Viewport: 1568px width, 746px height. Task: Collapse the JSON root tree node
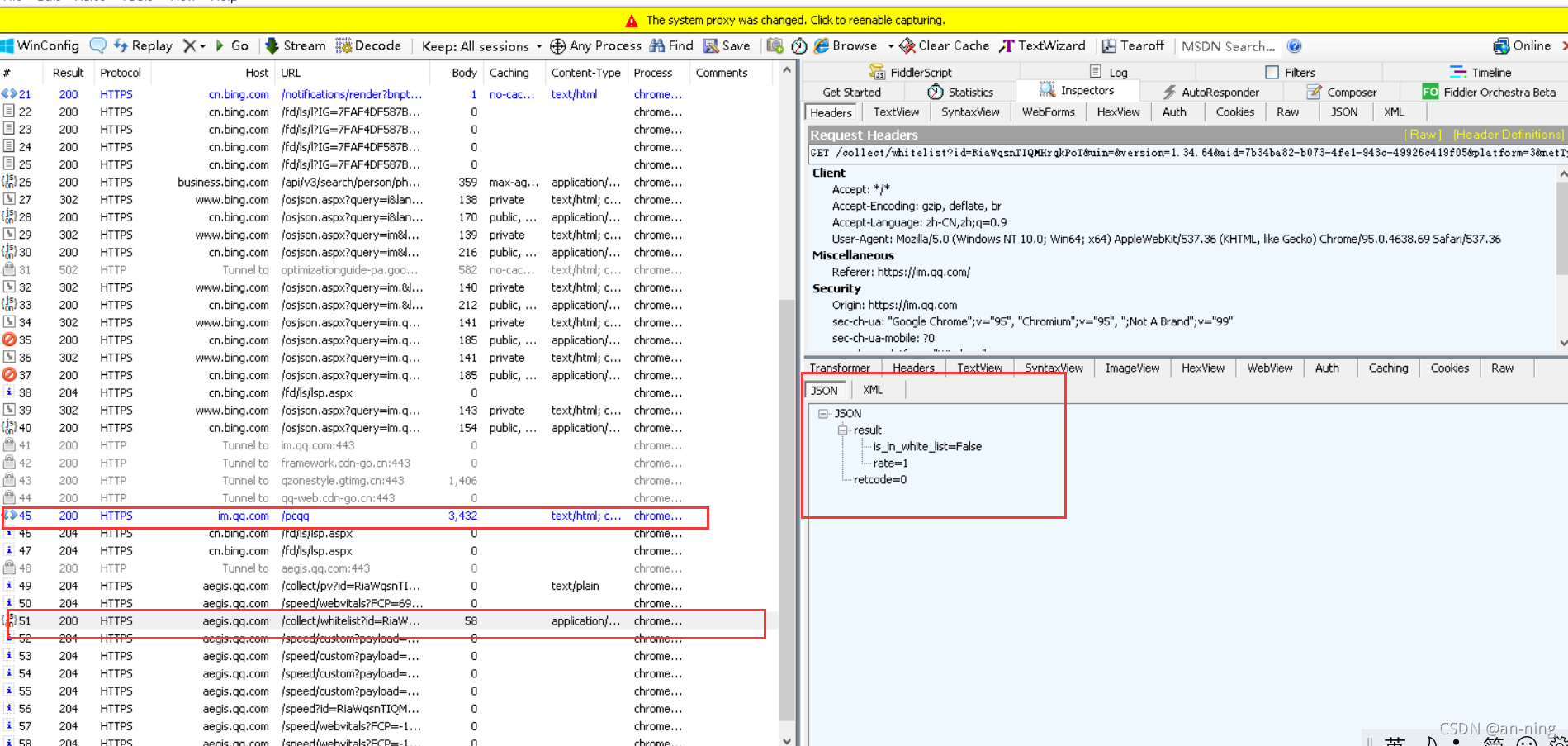pyautogui.click(x=822, y=414)
